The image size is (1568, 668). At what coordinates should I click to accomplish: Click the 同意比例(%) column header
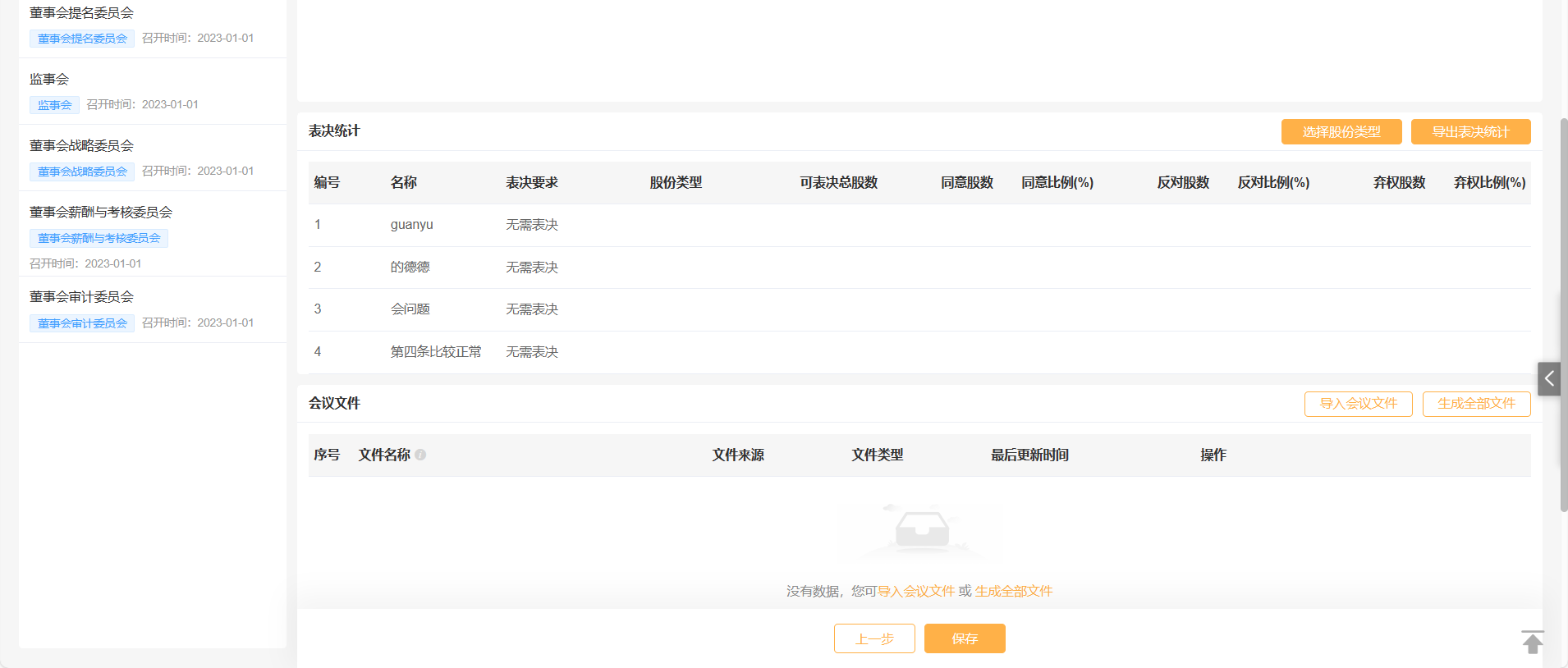pyautogui.click(x=1057, y=183)
